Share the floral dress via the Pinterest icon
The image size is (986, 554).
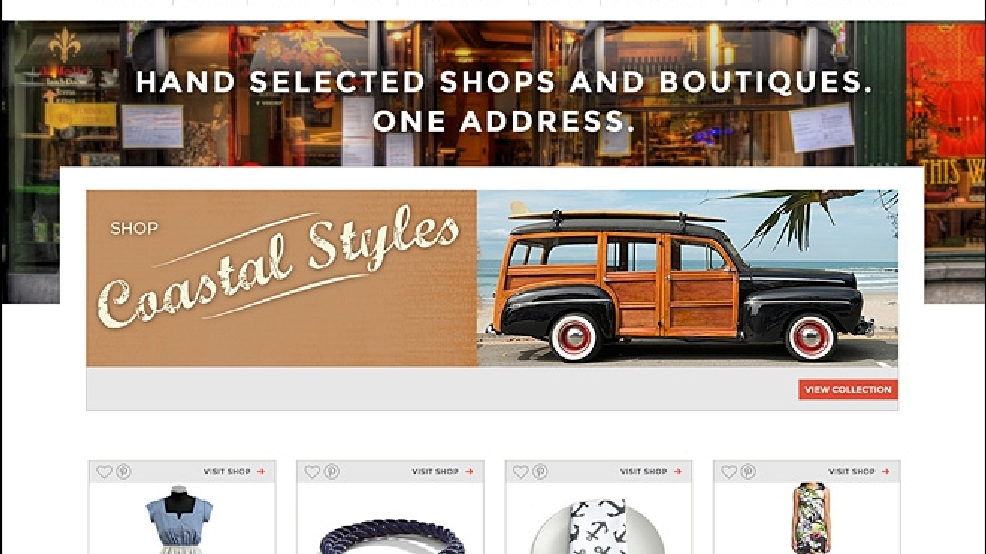coord(748,471)
